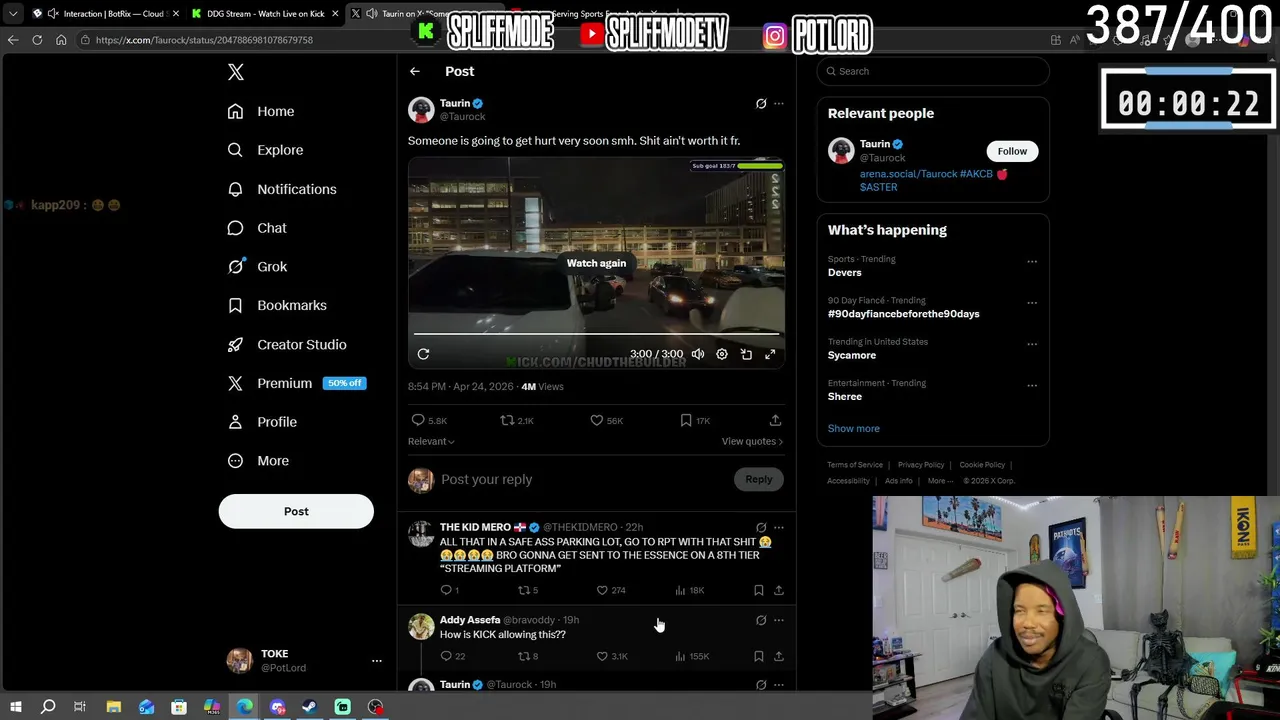View analytics for Addy Assefa's reply 155K
Screen dimensions: 1280x720
pyautogui.click(x=692, y=656)
